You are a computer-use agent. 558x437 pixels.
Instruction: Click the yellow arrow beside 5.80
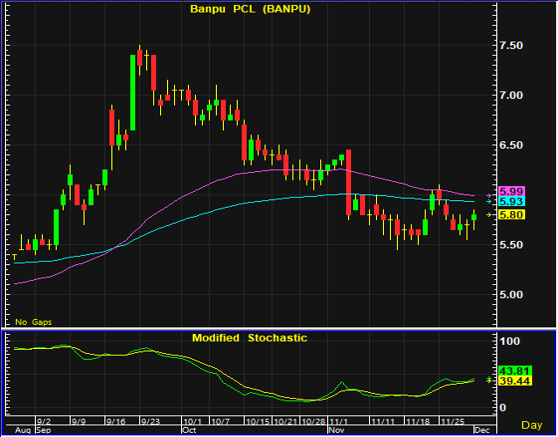pyautogui.click(x=490, y=215)
